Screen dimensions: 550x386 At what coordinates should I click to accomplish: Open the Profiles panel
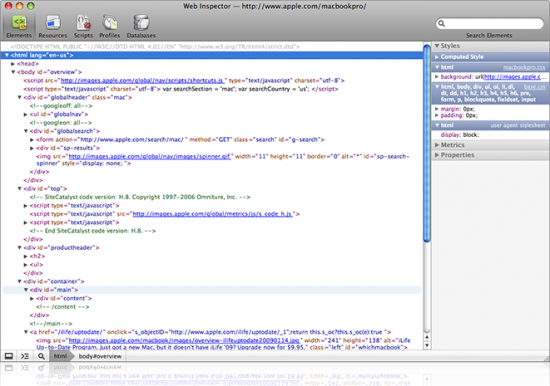109,26
